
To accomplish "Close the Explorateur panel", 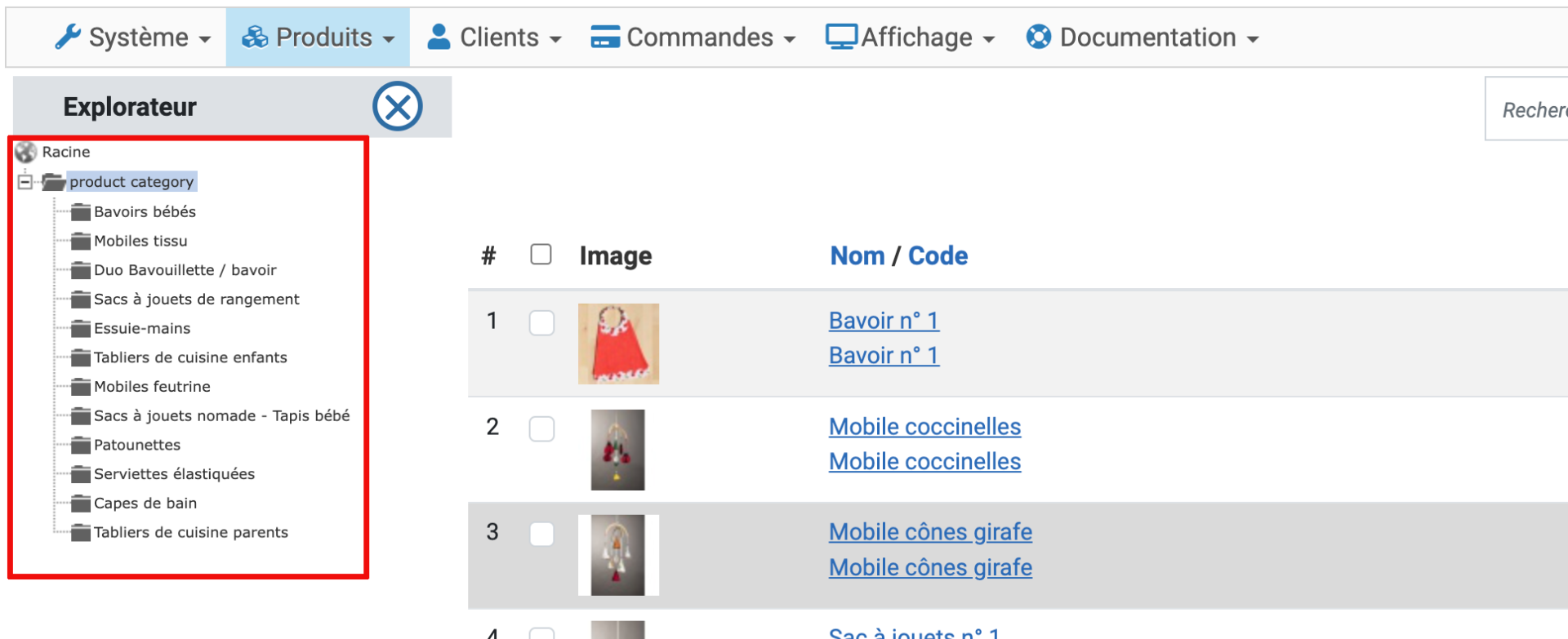I will coord(397,107).
